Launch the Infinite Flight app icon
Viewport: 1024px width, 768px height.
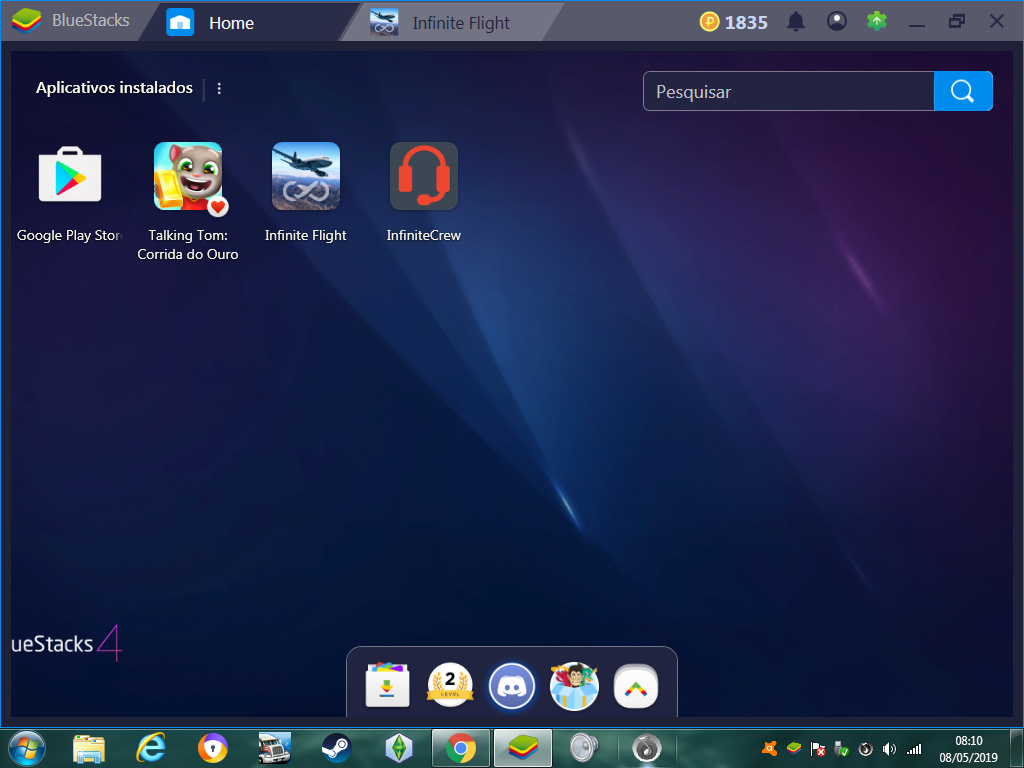(306, 176)
